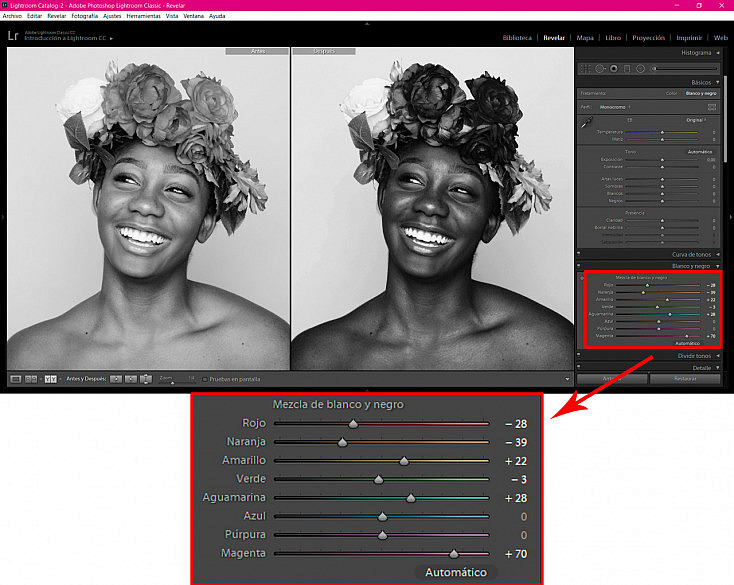Click the Before photo preview
734x585 pixels.
pos(148,209)
